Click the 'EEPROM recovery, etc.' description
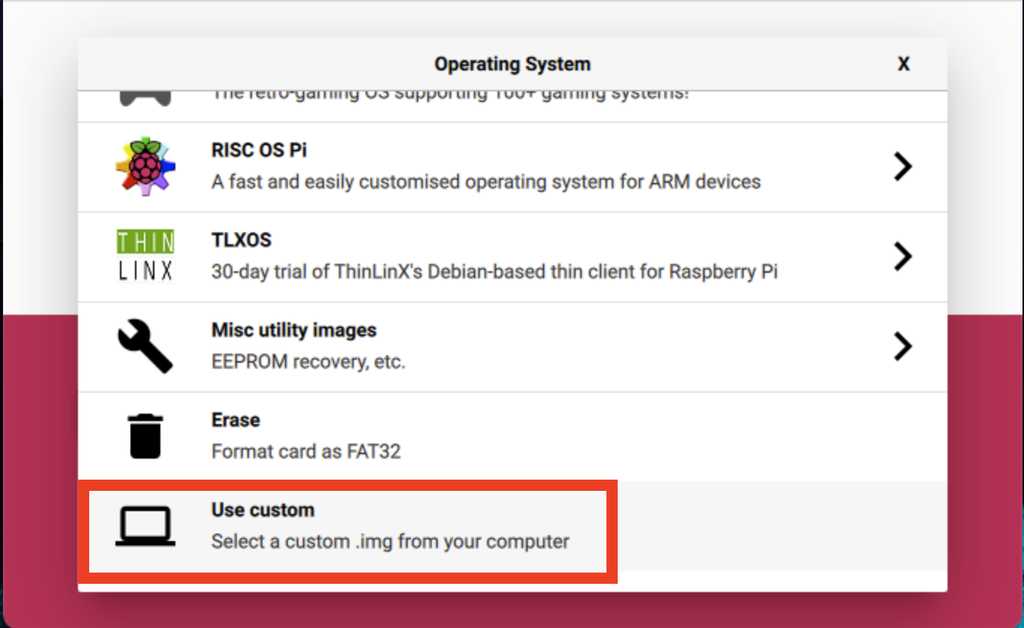 307,361
